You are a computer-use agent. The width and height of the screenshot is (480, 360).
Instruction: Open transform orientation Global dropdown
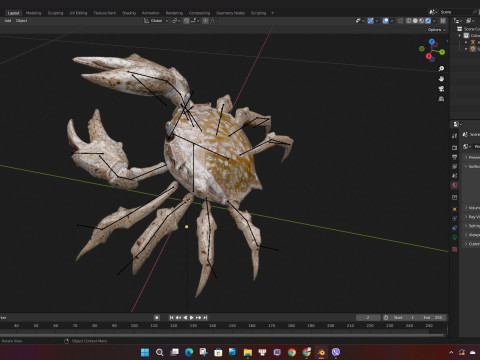pyautogui.click(x=156, y=21)
